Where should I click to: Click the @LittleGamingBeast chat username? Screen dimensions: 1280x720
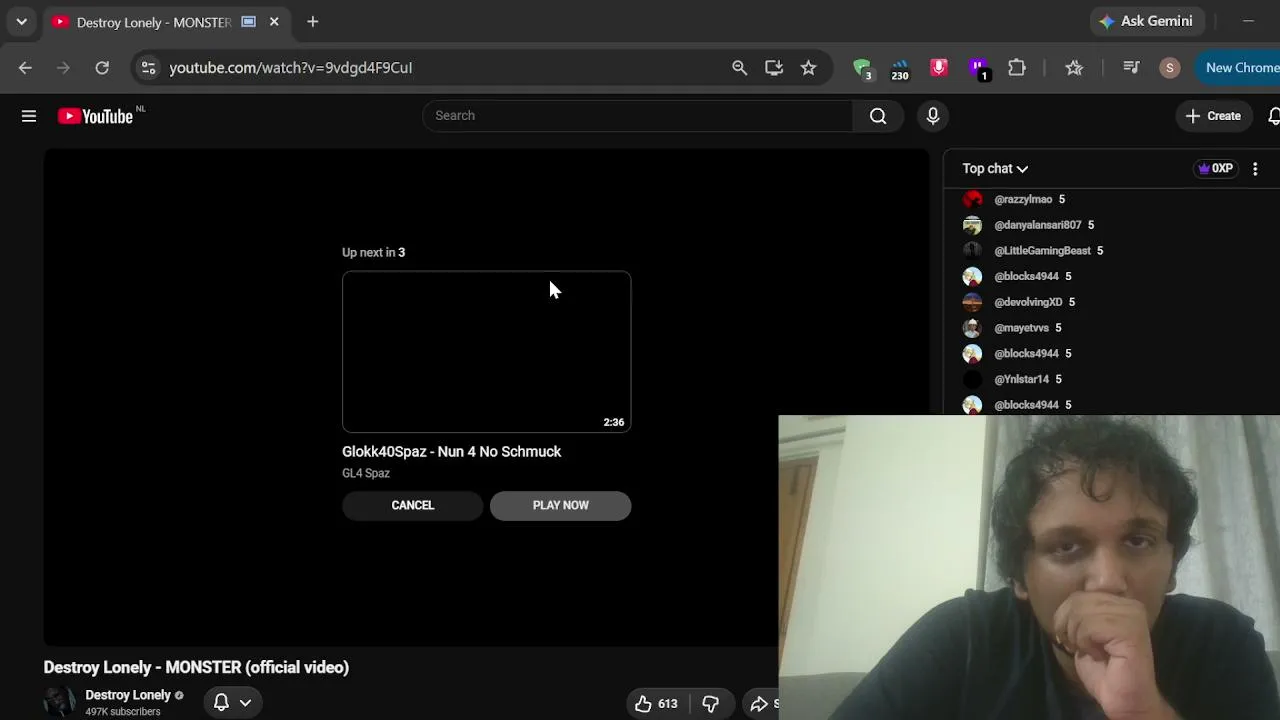coord(1042,251)
